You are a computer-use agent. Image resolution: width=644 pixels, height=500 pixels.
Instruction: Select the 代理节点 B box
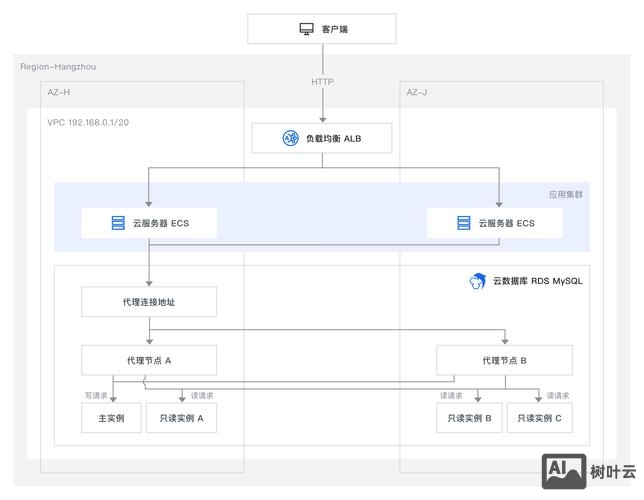(x=504, y=360)
